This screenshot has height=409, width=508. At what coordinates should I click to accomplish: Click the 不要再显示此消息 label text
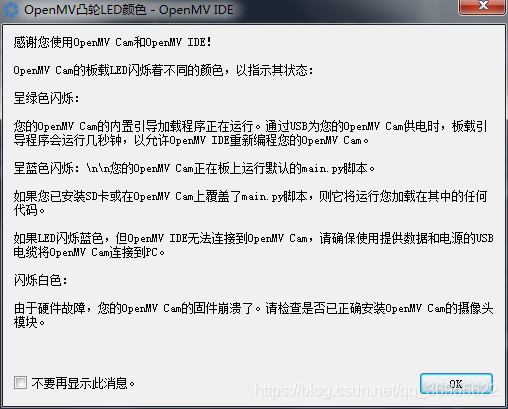pos(83,383)
